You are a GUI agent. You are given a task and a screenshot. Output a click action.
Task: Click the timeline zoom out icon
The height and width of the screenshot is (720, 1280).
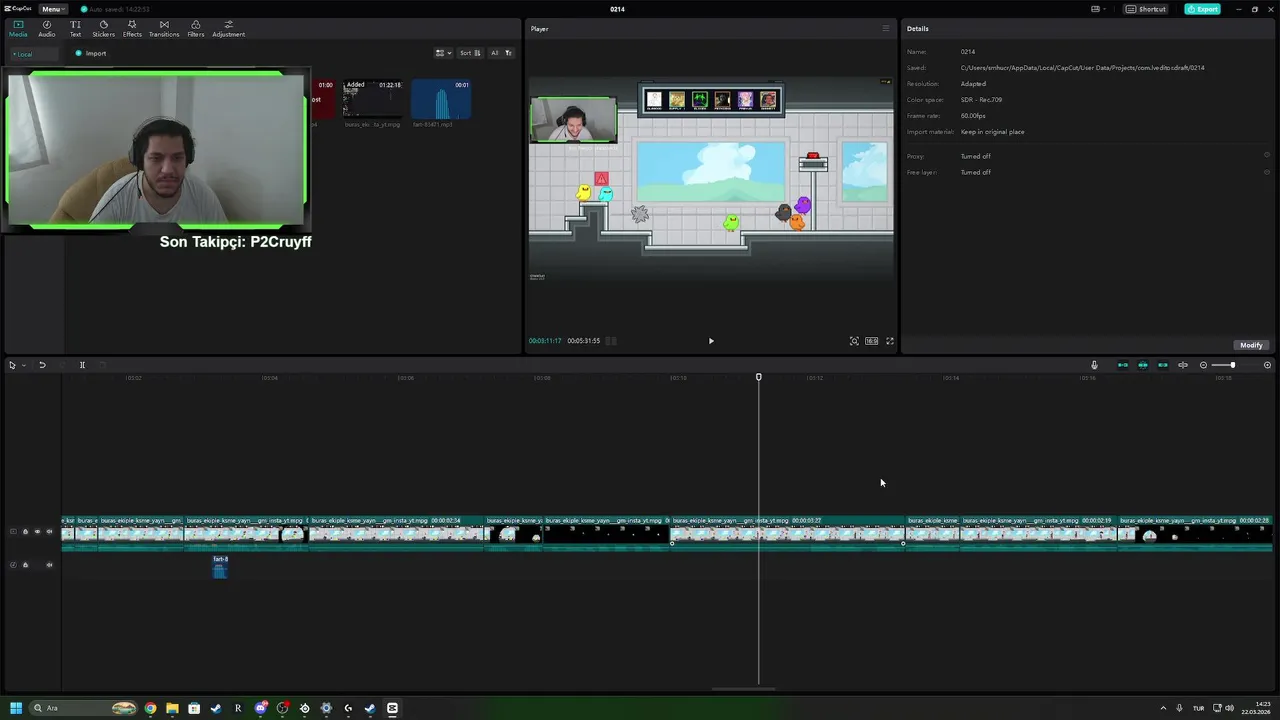pos(1203,365)
